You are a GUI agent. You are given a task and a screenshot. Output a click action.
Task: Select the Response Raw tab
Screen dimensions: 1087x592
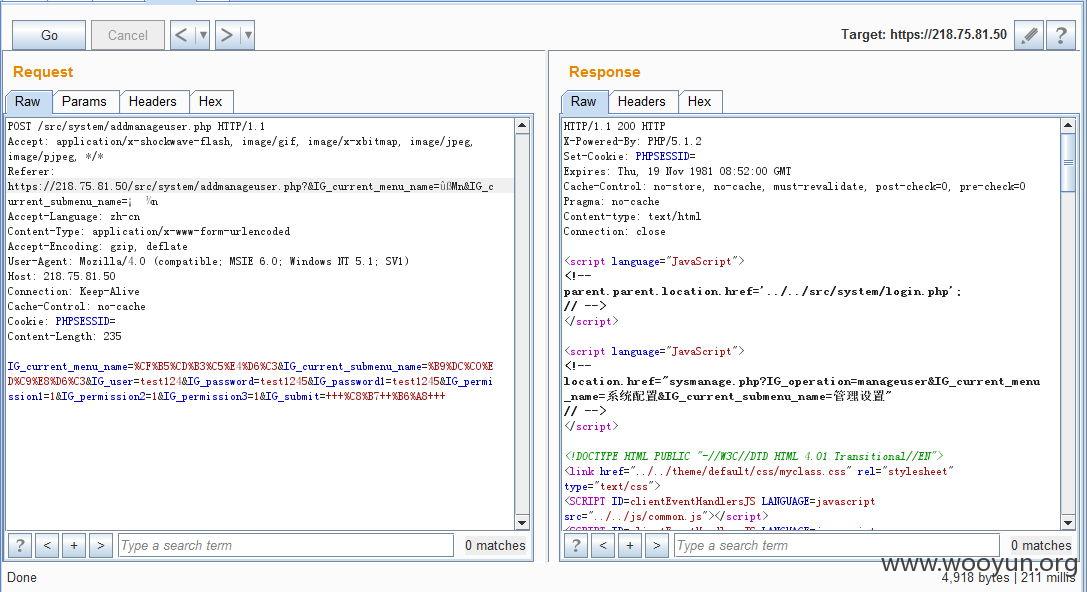[x=584, y=101]
